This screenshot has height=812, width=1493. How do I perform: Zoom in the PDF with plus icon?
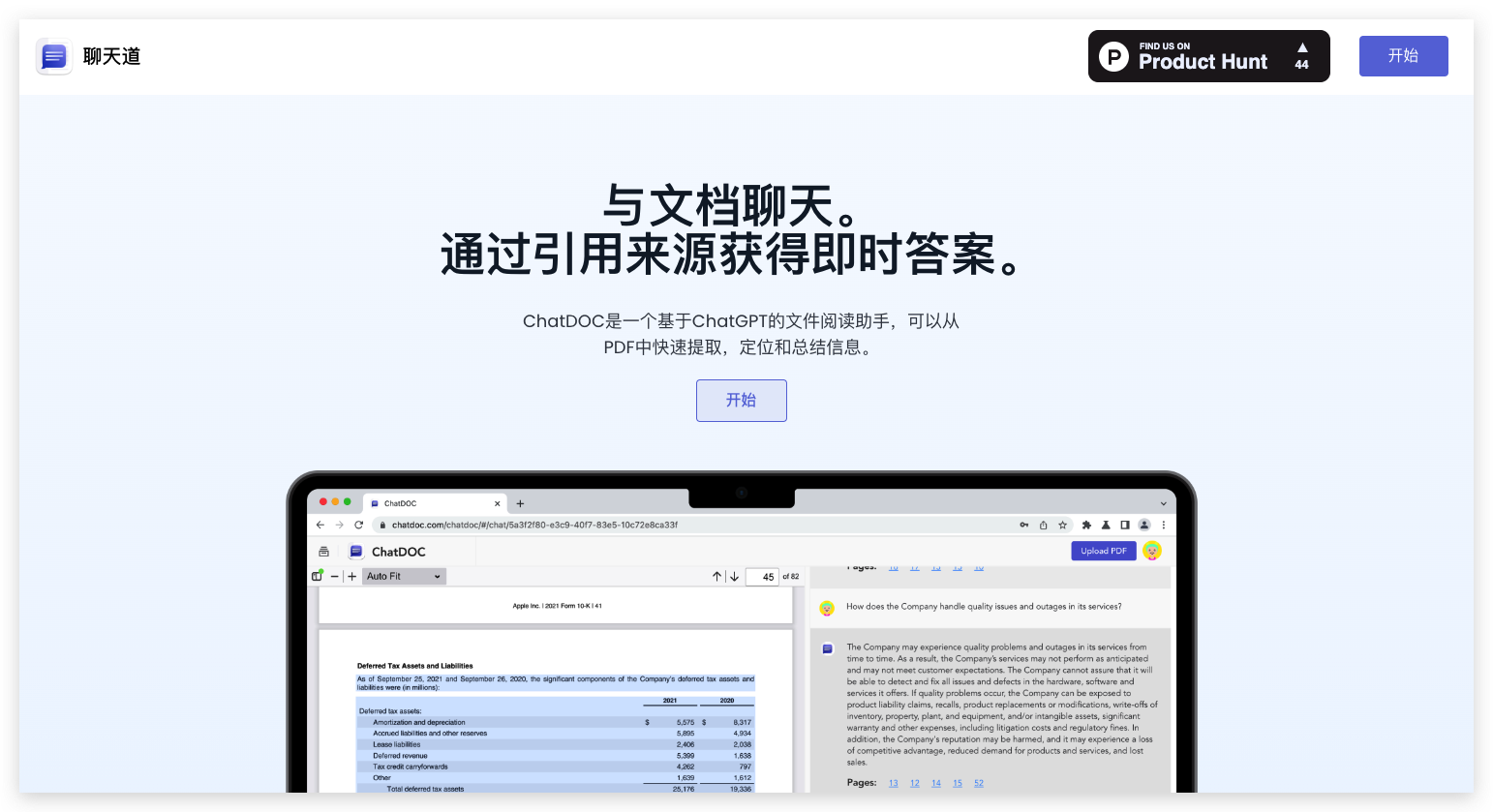351,576
